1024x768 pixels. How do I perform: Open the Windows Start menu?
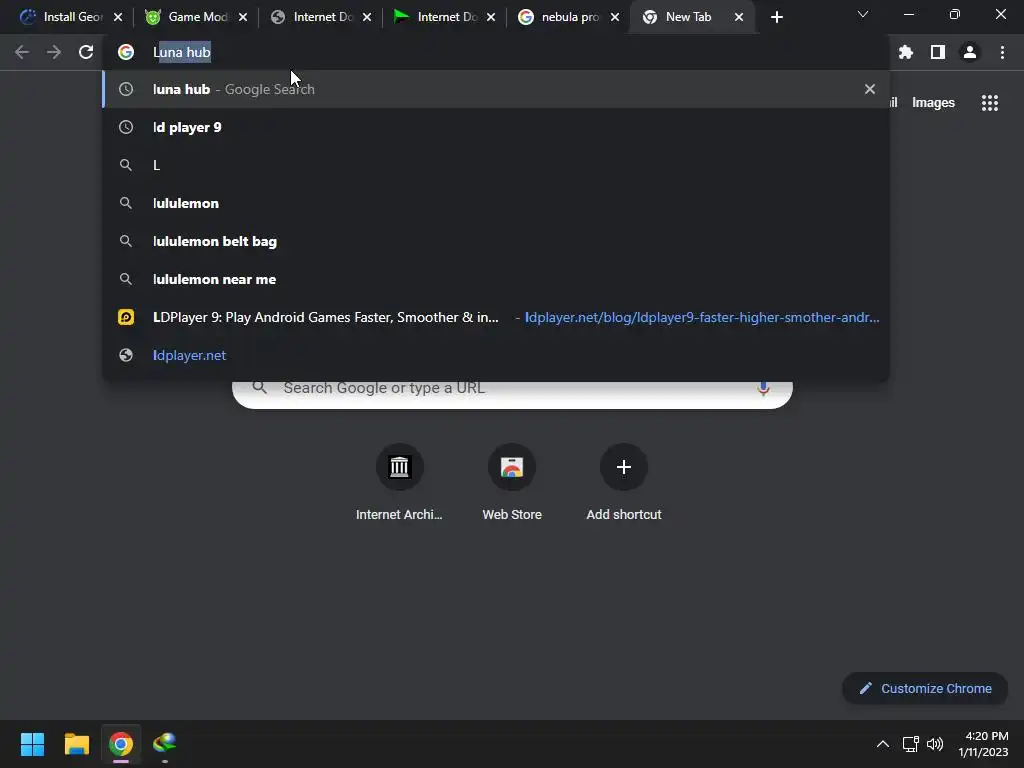32,744
